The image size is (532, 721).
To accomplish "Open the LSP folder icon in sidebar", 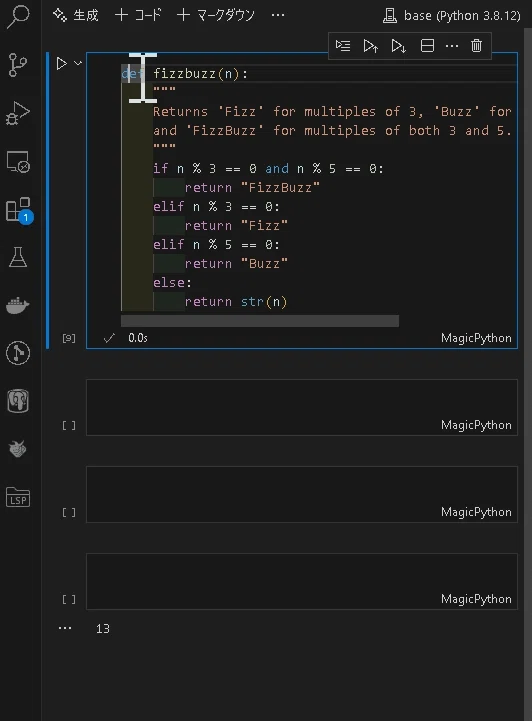I will (18, 498).
